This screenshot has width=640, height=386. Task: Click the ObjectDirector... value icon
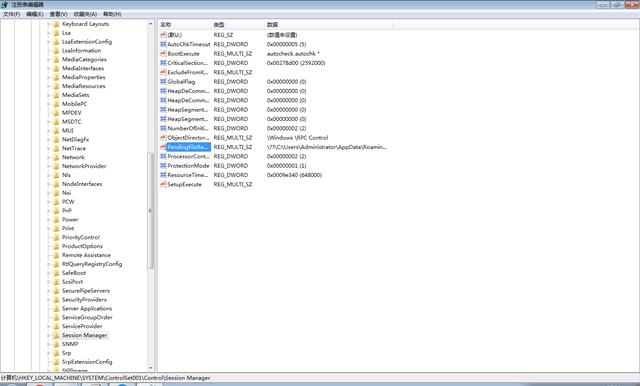pos(163,138)
